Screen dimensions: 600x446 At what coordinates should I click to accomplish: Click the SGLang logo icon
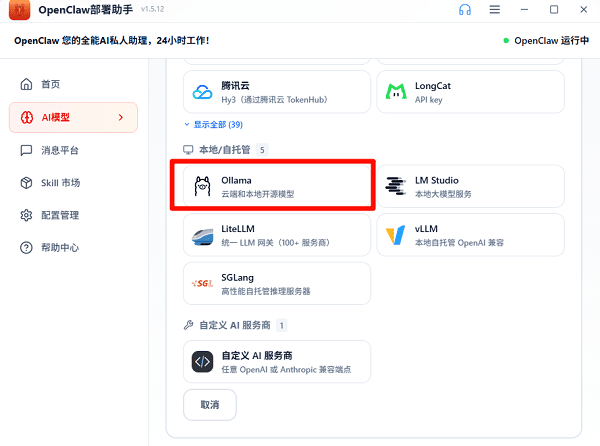tap(202, 283)
